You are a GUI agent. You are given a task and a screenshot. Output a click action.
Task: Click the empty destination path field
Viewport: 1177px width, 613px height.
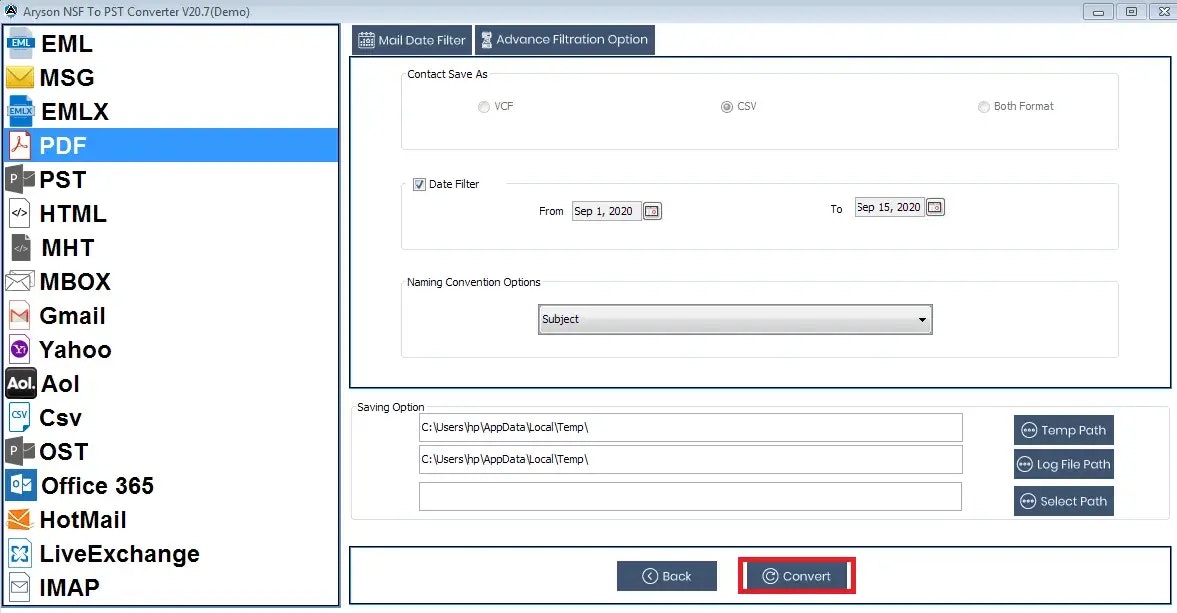click(x=691, y=497)
